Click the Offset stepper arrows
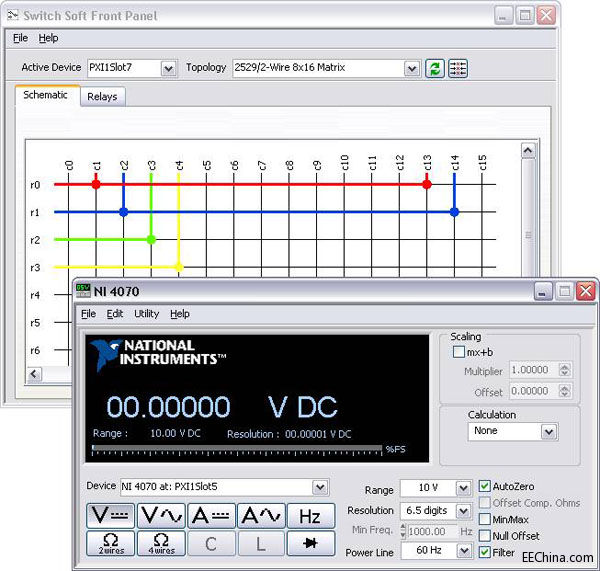This screenshot has width=600, height=571. point(564,391)
